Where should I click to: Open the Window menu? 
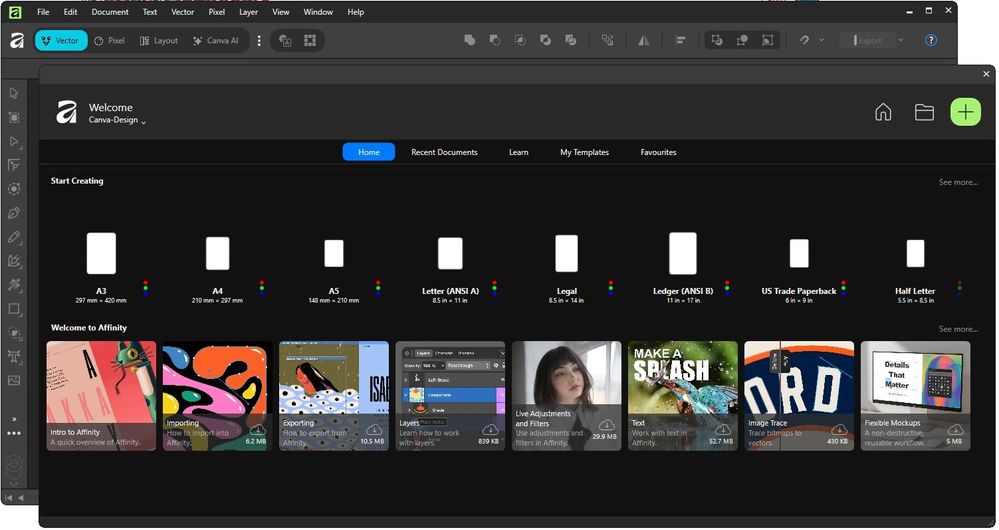(318, 11)
